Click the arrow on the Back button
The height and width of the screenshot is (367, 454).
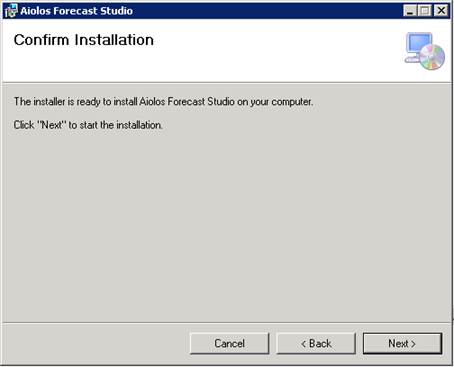(303, 344)
